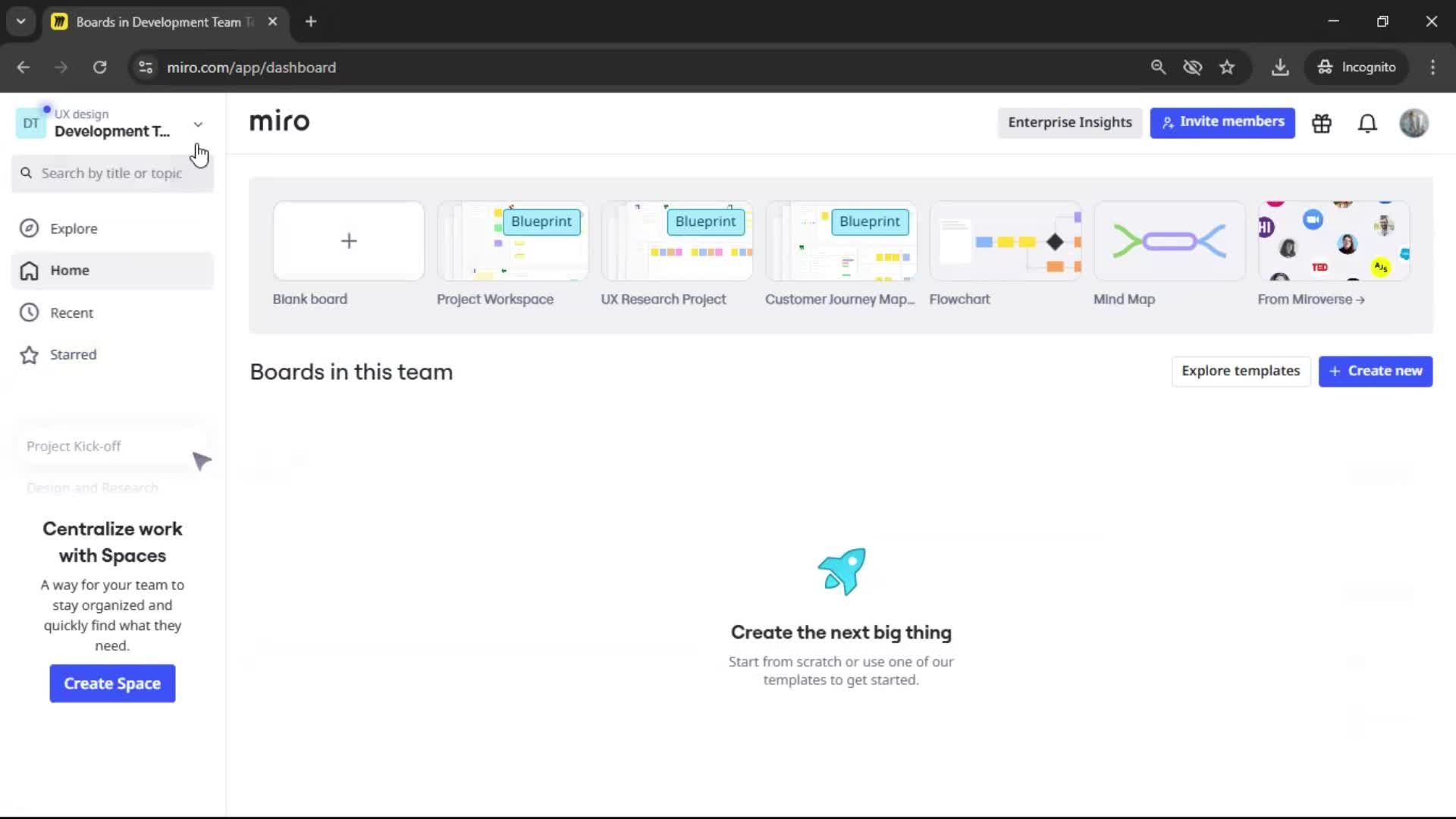Image resolution: width=1456 pixels, height=819 pixels.
Task: Open browser downloads
Action: coord(1280,67)
